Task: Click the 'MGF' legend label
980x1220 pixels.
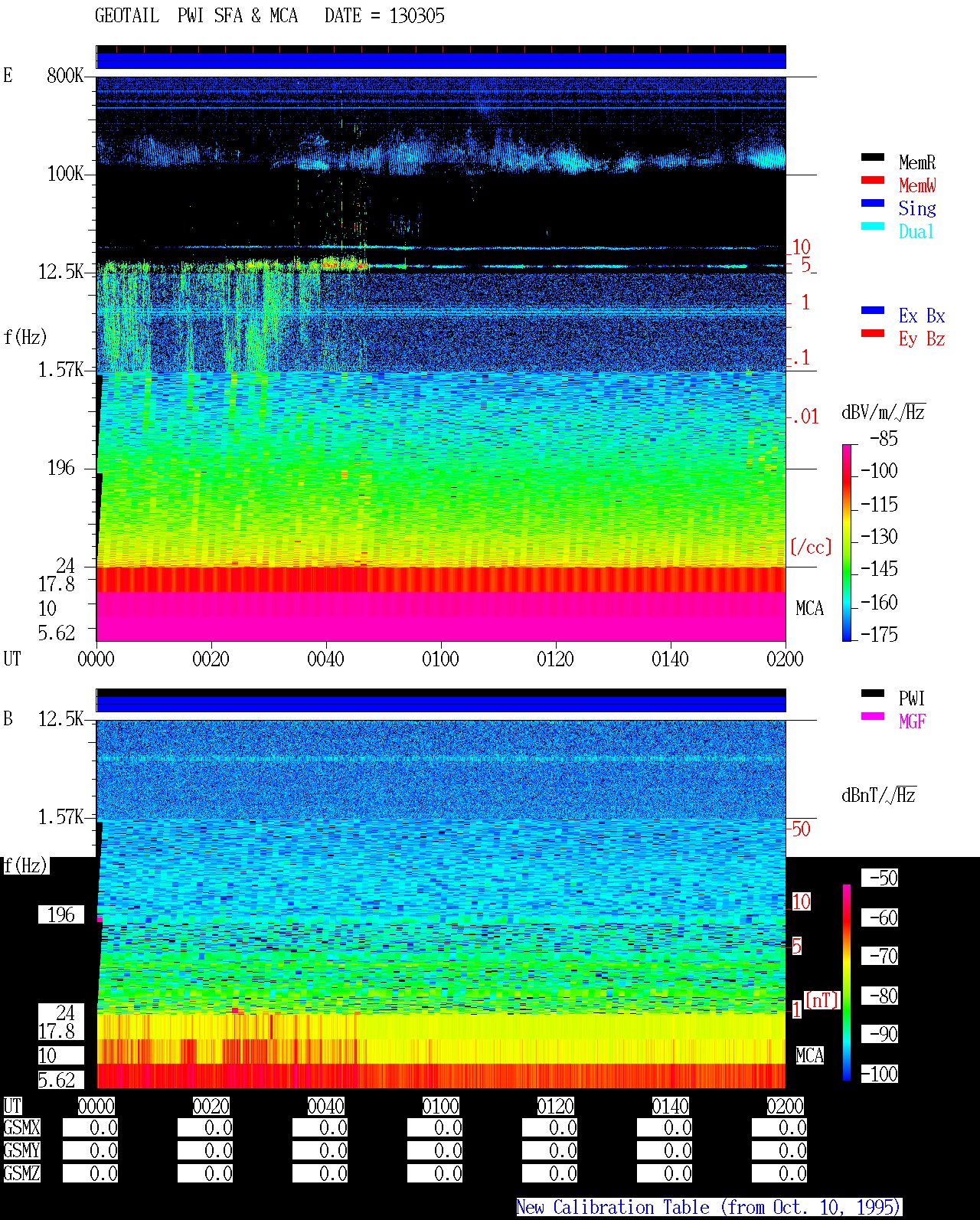Action: 913,721
